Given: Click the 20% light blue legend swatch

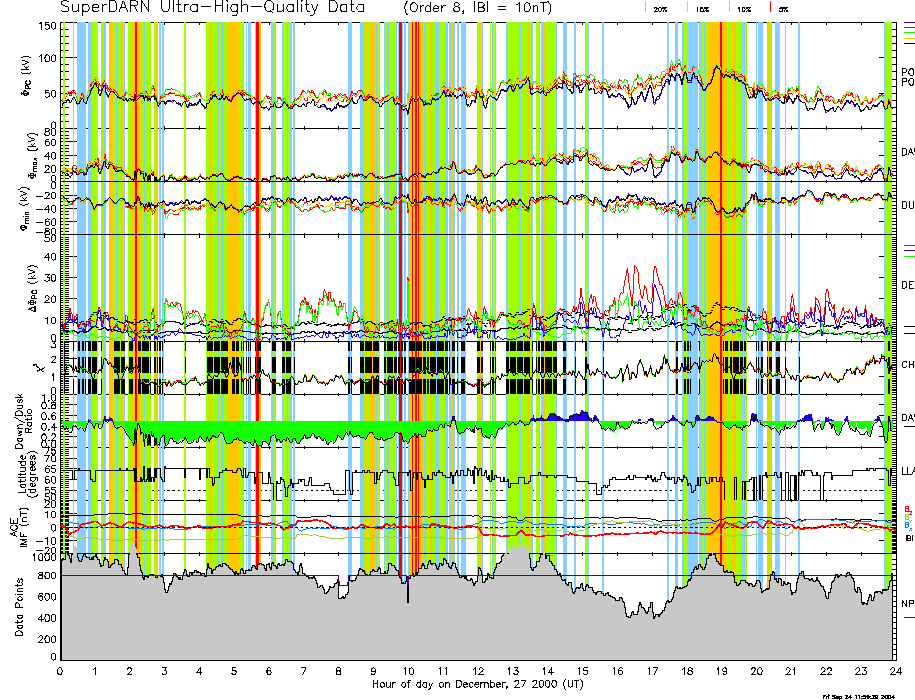Looking at the screenshot, I should [647, 7].
